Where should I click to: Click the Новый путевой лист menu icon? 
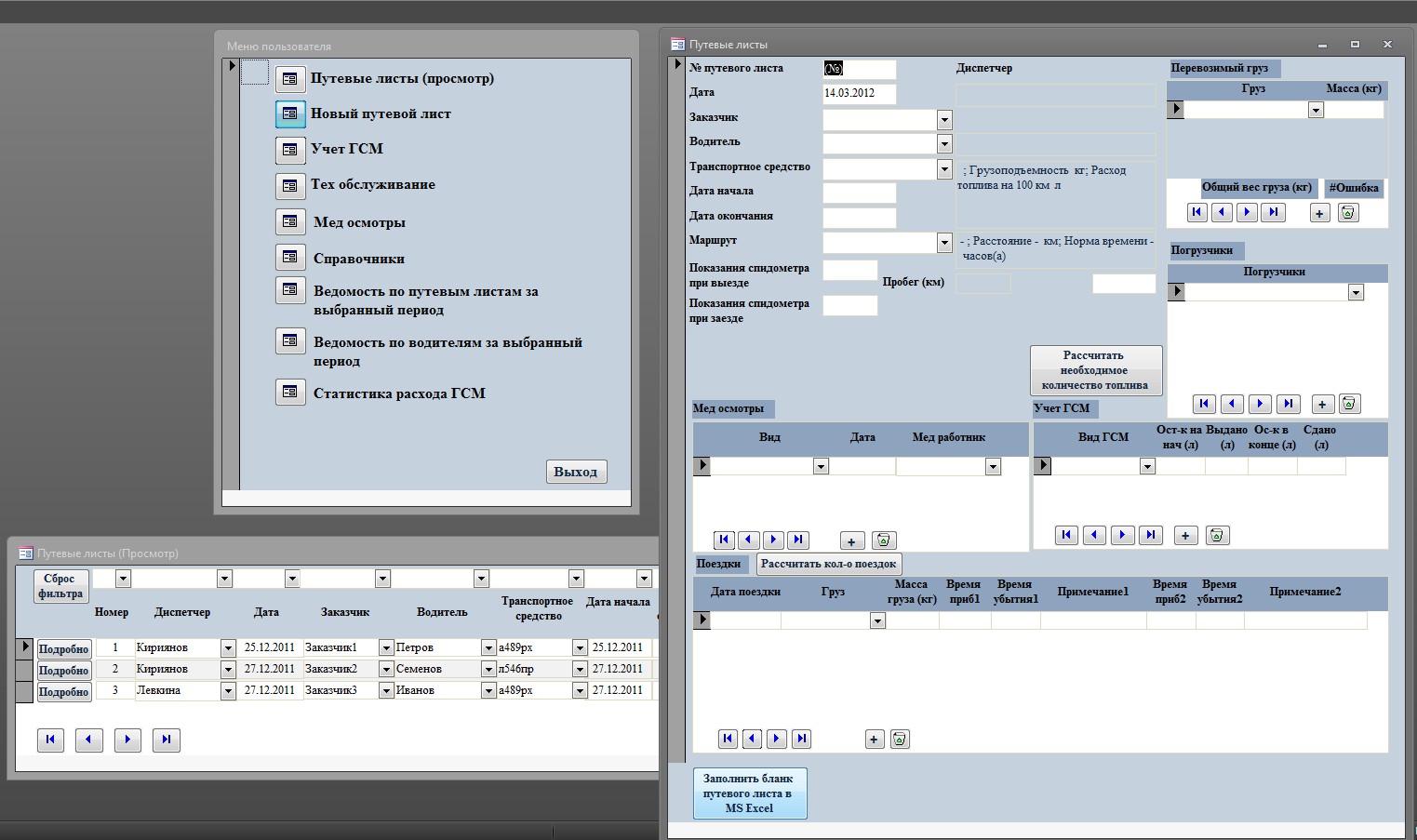pos(290,113)
